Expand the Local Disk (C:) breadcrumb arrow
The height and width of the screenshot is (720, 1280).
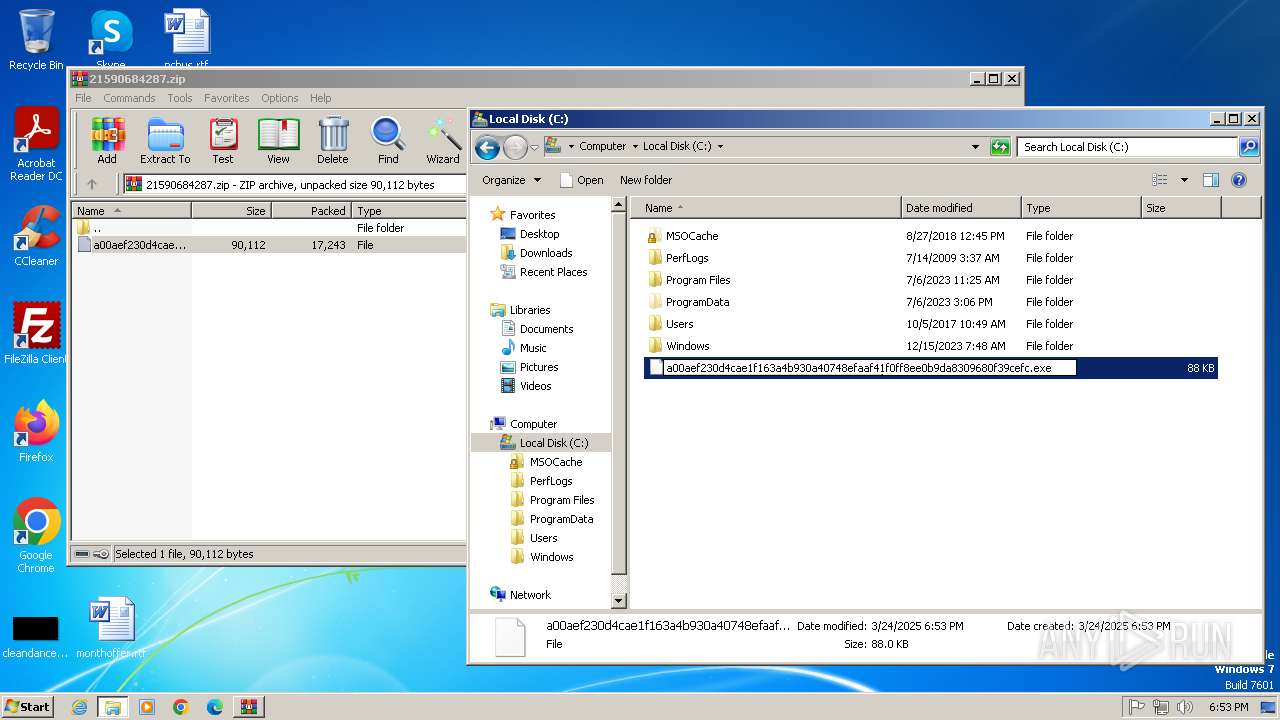[x=720, y=147]
